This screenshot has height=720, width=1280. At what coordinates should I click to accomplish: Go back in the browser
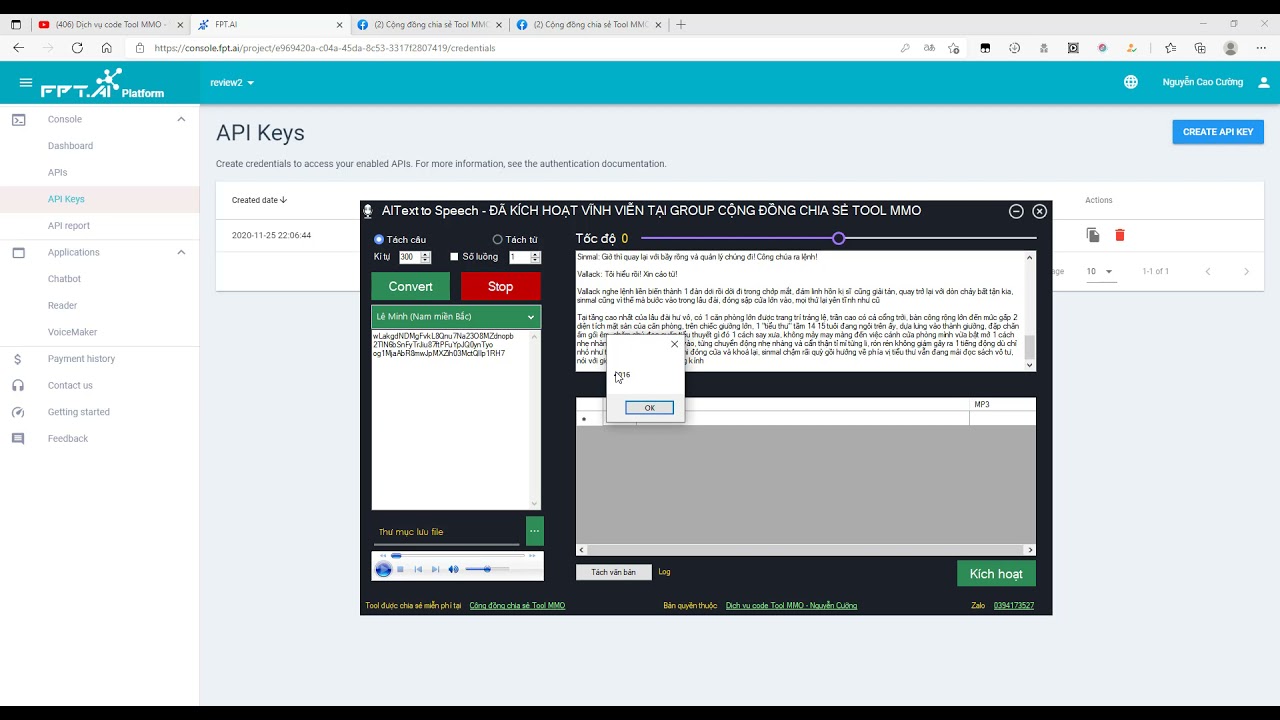click(18, 47)
